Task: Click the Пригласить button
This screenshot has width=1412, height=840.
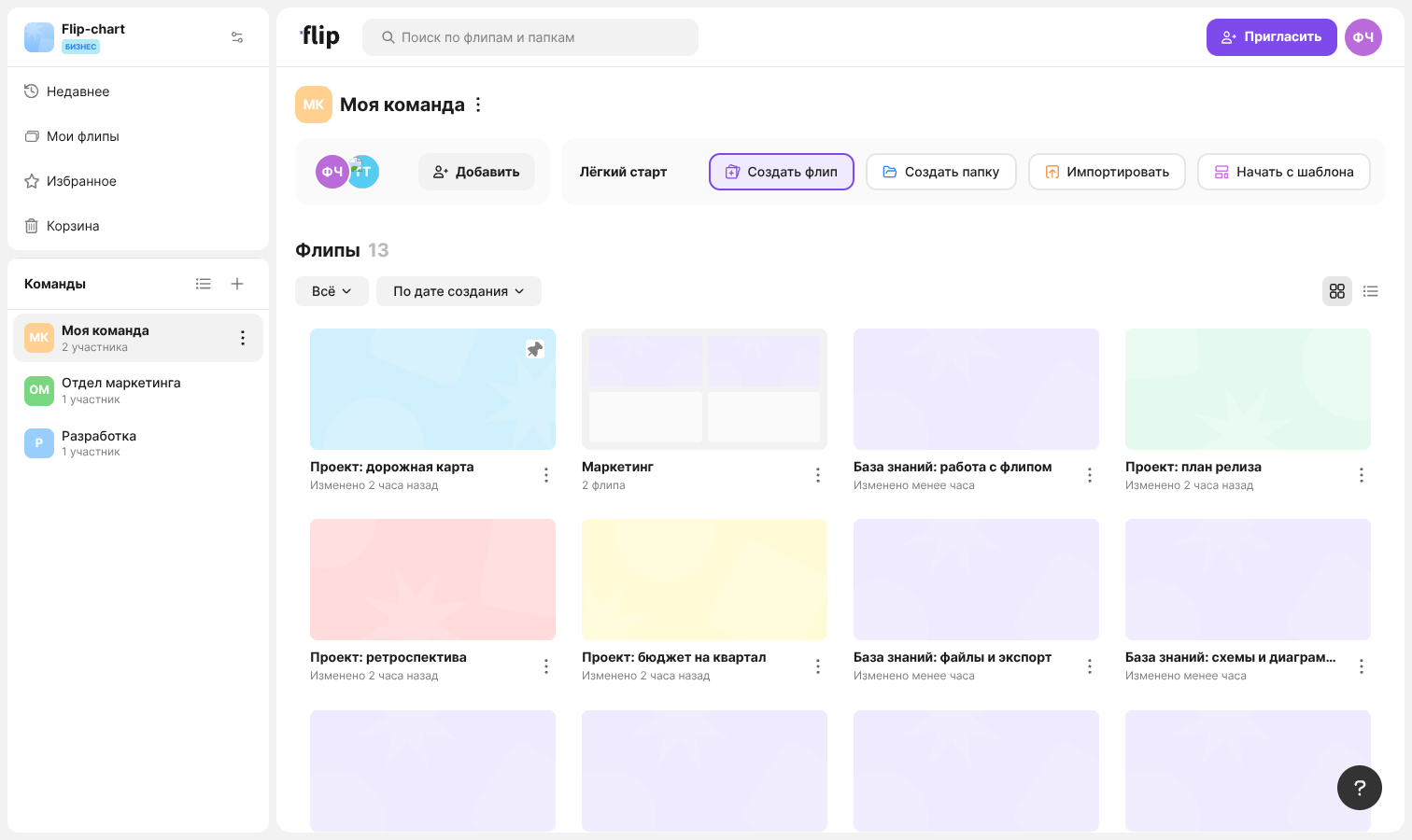Action: [1271, 37]
